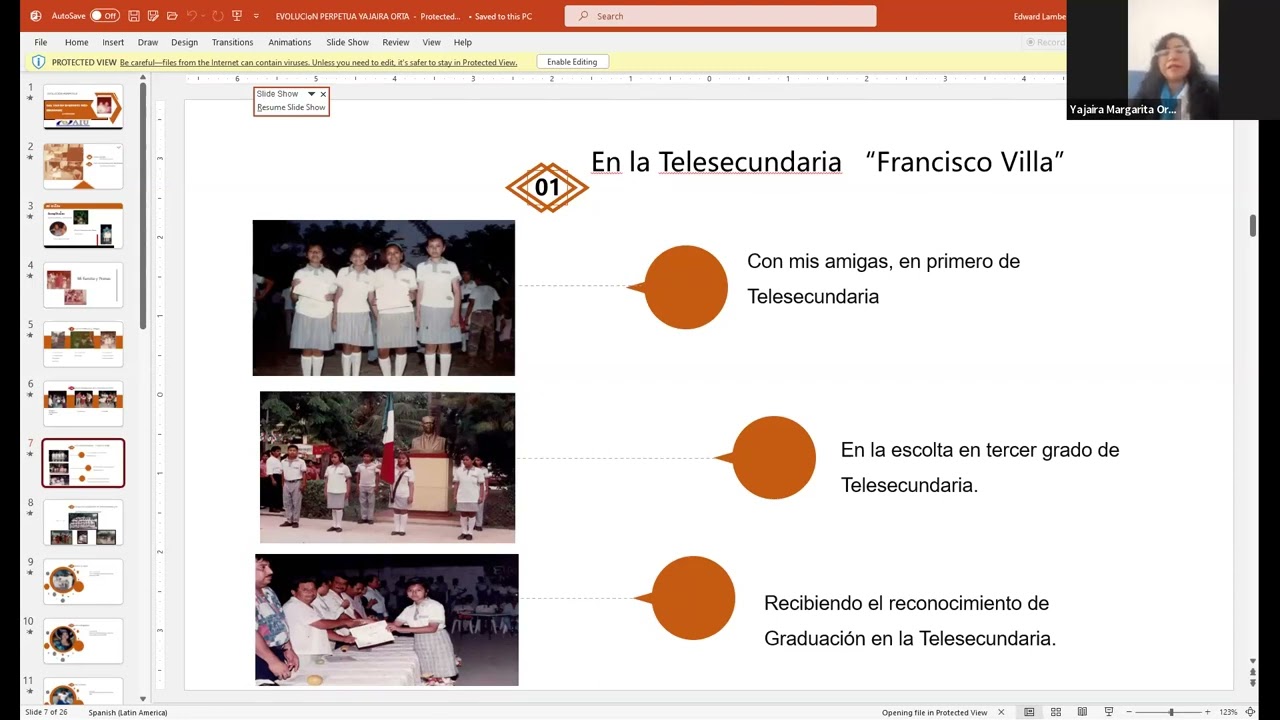
Task: Click text "Recibiendo el reconocimiento de"
Action: 906,603
